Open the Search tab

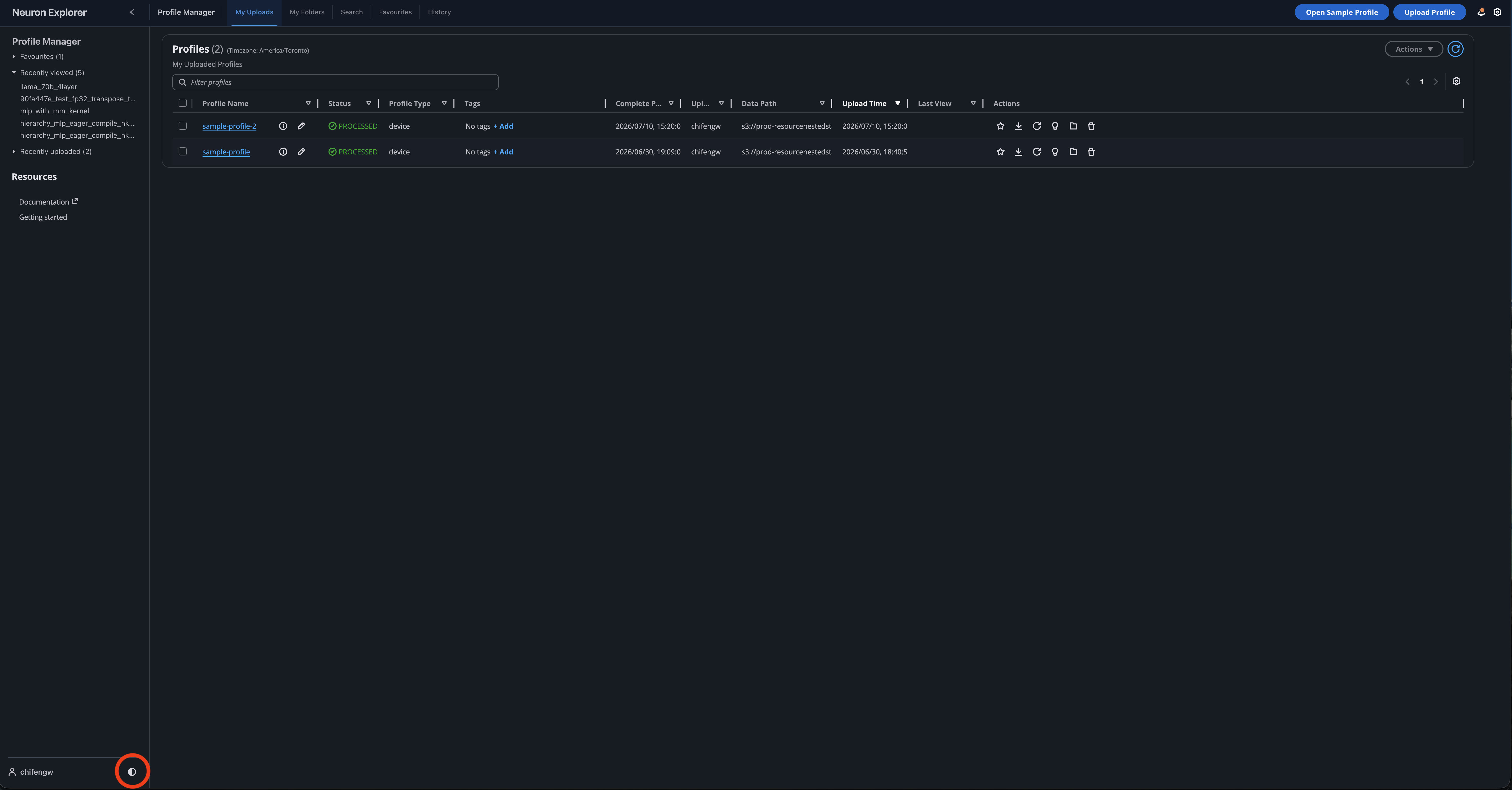352,12
